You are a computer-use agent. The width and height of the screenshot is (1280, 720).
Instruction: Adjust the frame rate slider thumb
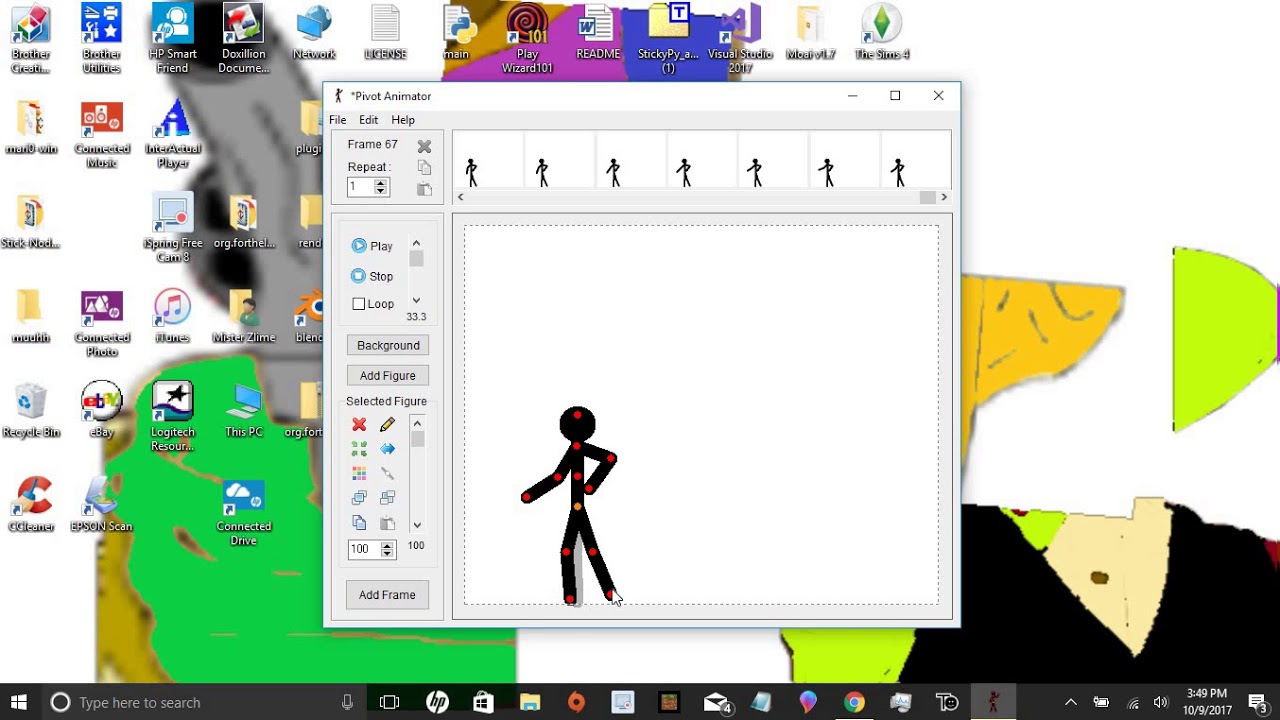(x=416, y=259)
